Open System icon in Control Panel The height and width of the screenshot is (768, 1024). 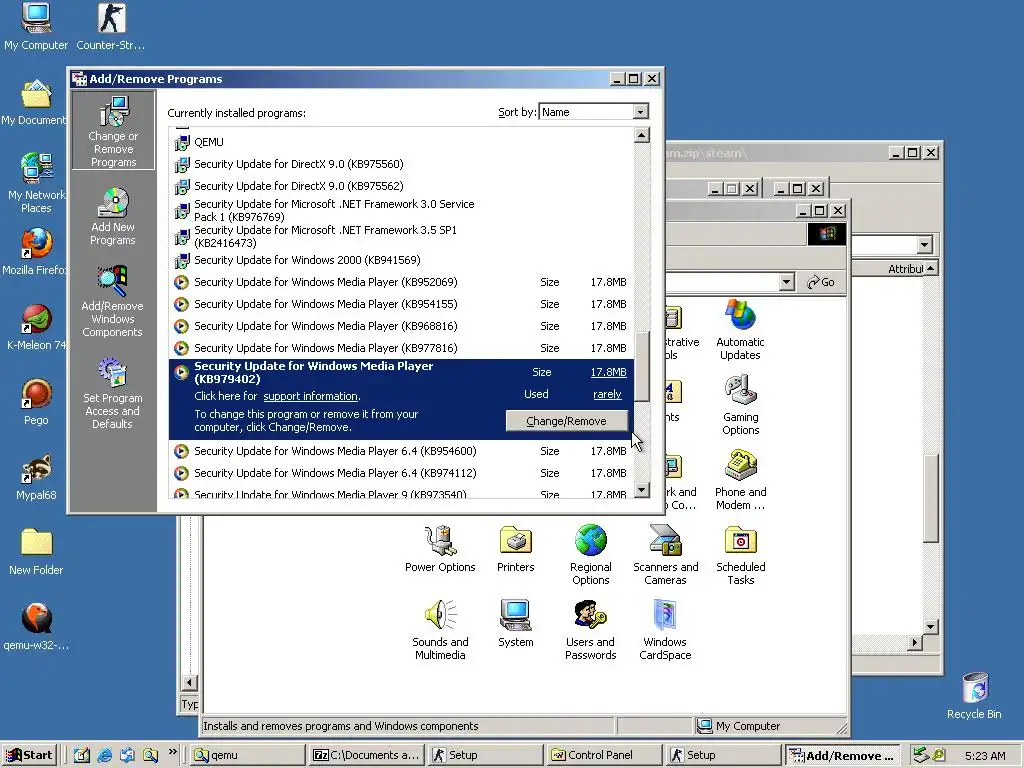(516, 624)
